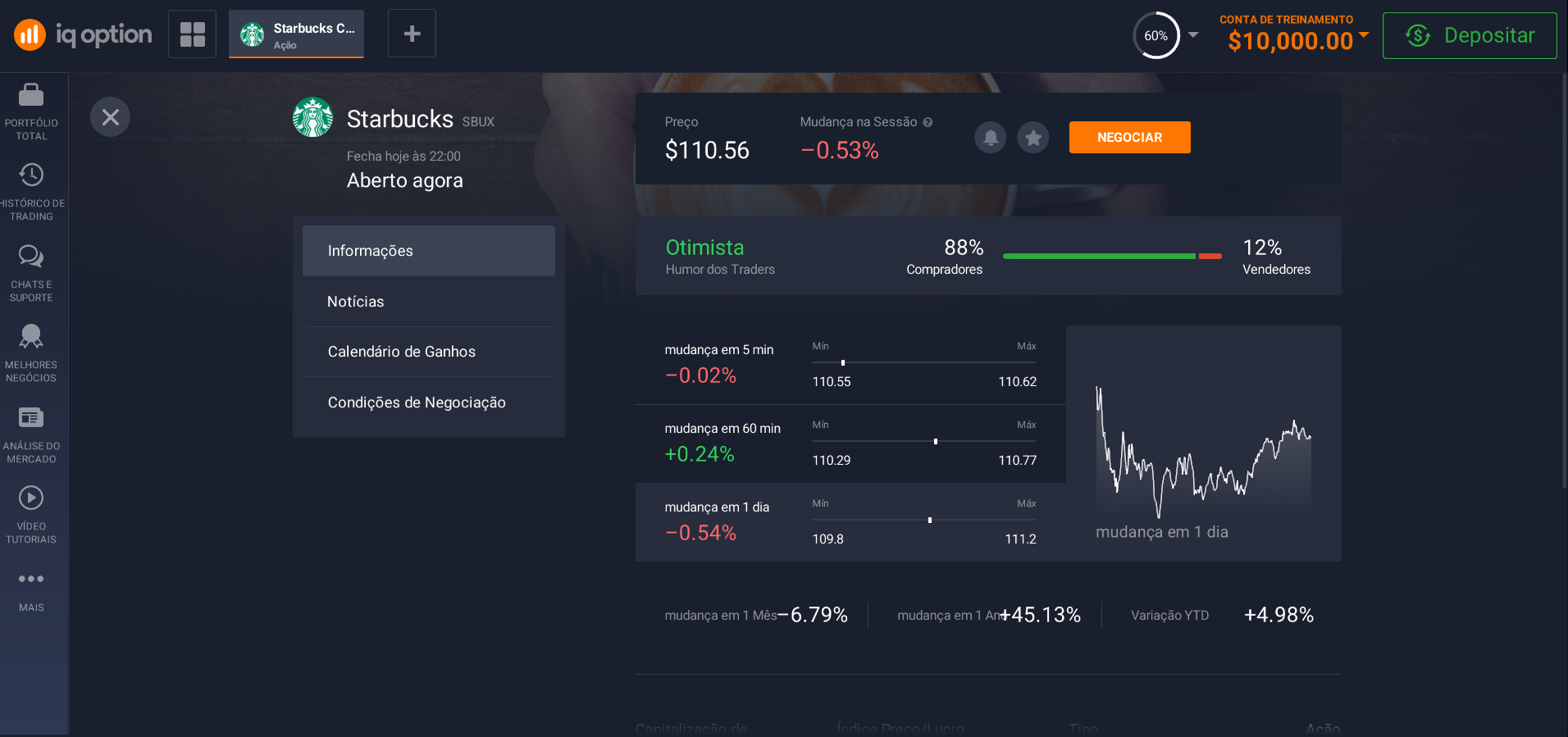Image resolution: width=1568 pixels, height=737 pixels.
Task: Click the Fecha hoje às 22:00 text
Action: (x=403, y=156)
